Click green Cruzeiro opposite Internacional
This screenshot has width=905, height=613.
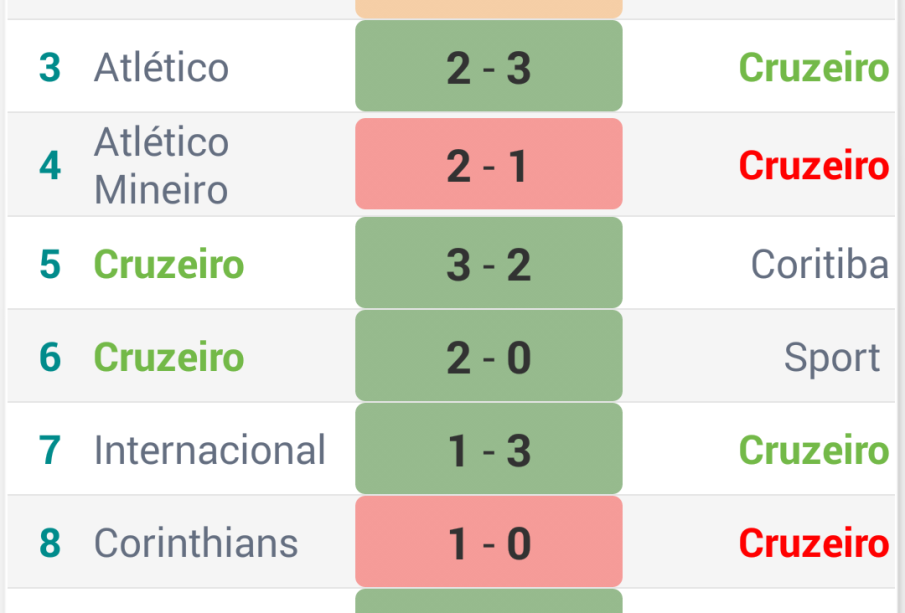(813, 450)
